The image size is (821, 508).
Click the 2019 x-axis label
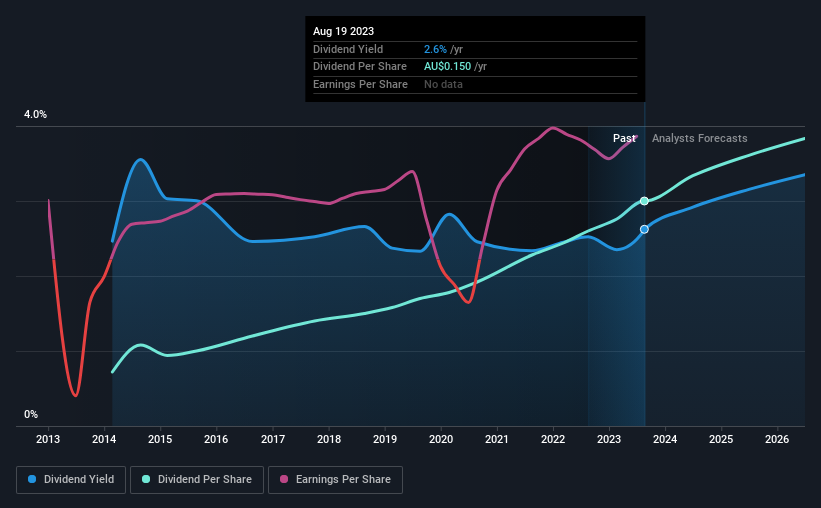[385, 439]
